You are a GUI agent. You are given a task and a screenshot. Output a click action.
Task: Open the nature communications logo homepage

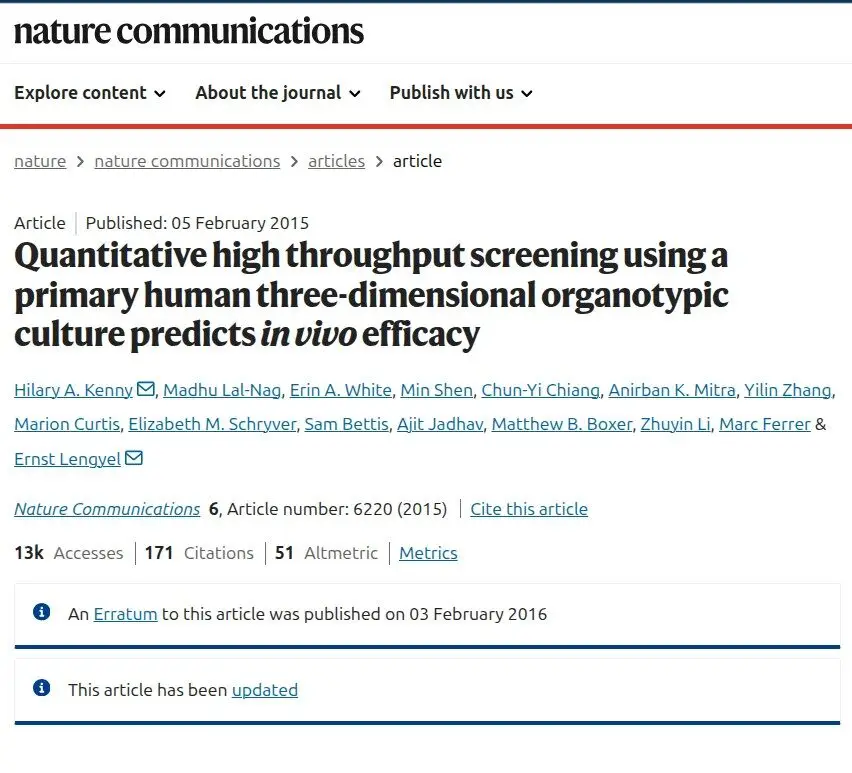point(189,31)
